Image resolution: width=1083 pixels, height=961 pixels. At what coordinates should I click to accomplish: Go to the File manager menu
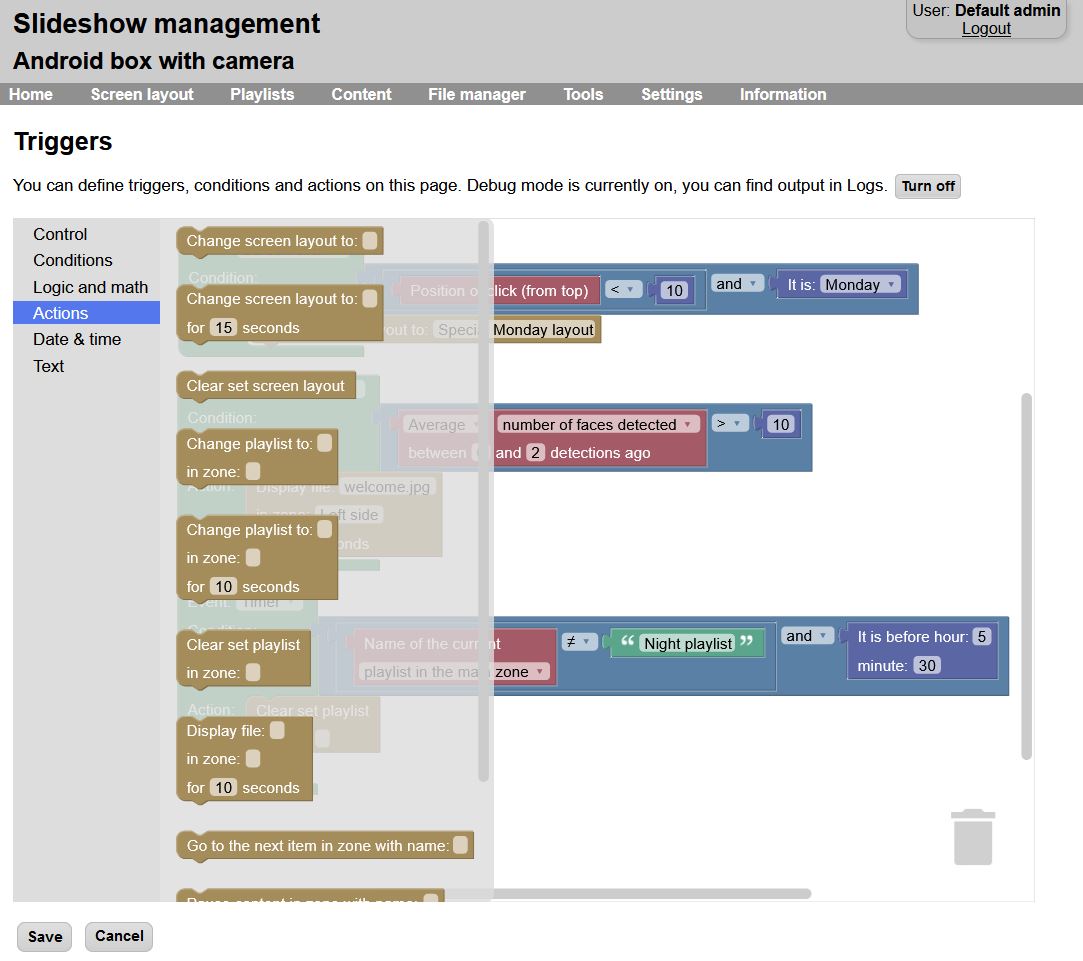(476, 94)
